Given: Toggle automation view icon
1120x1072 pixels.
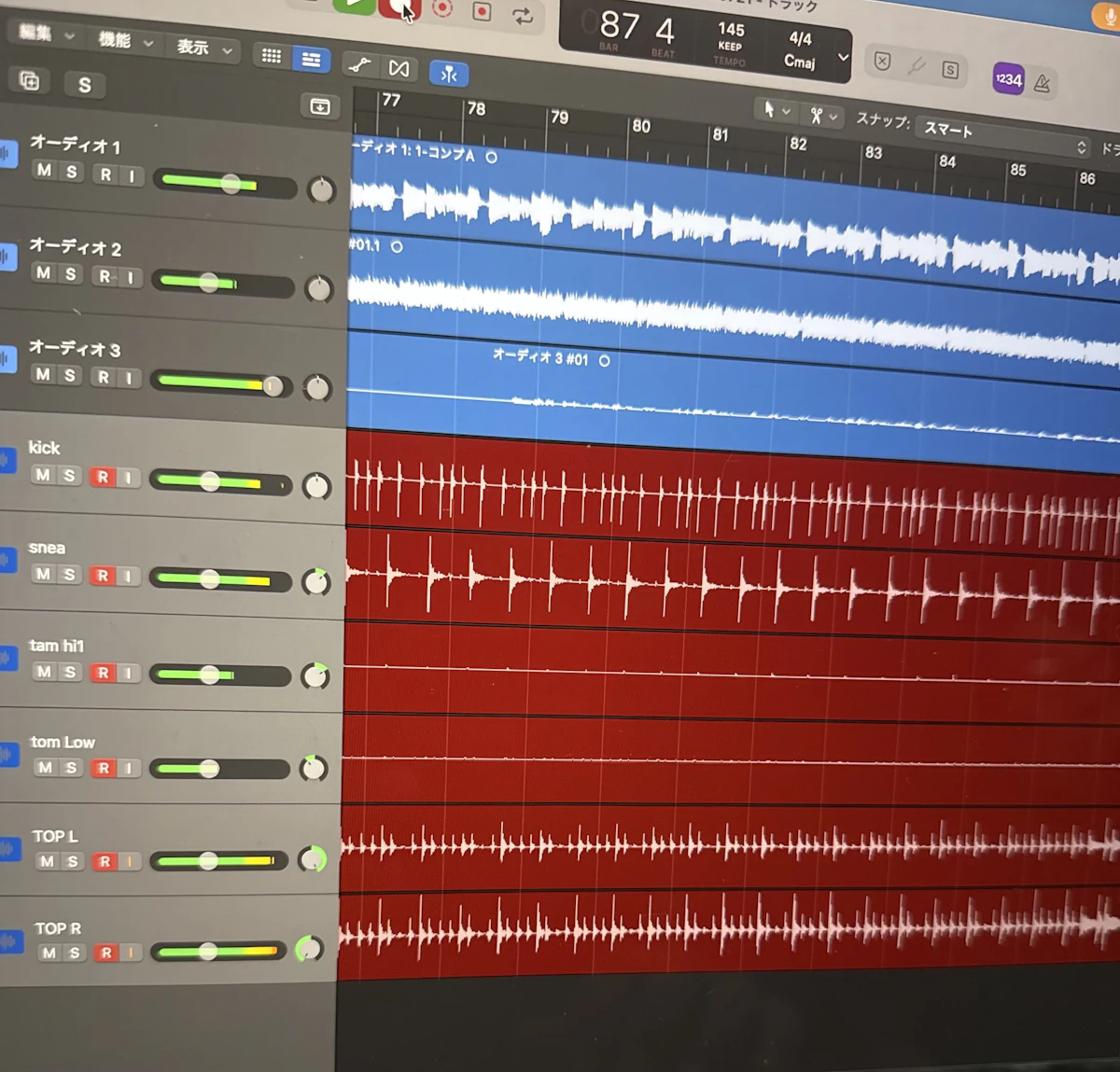Looking at the screenshot, I should click(359, 65).
